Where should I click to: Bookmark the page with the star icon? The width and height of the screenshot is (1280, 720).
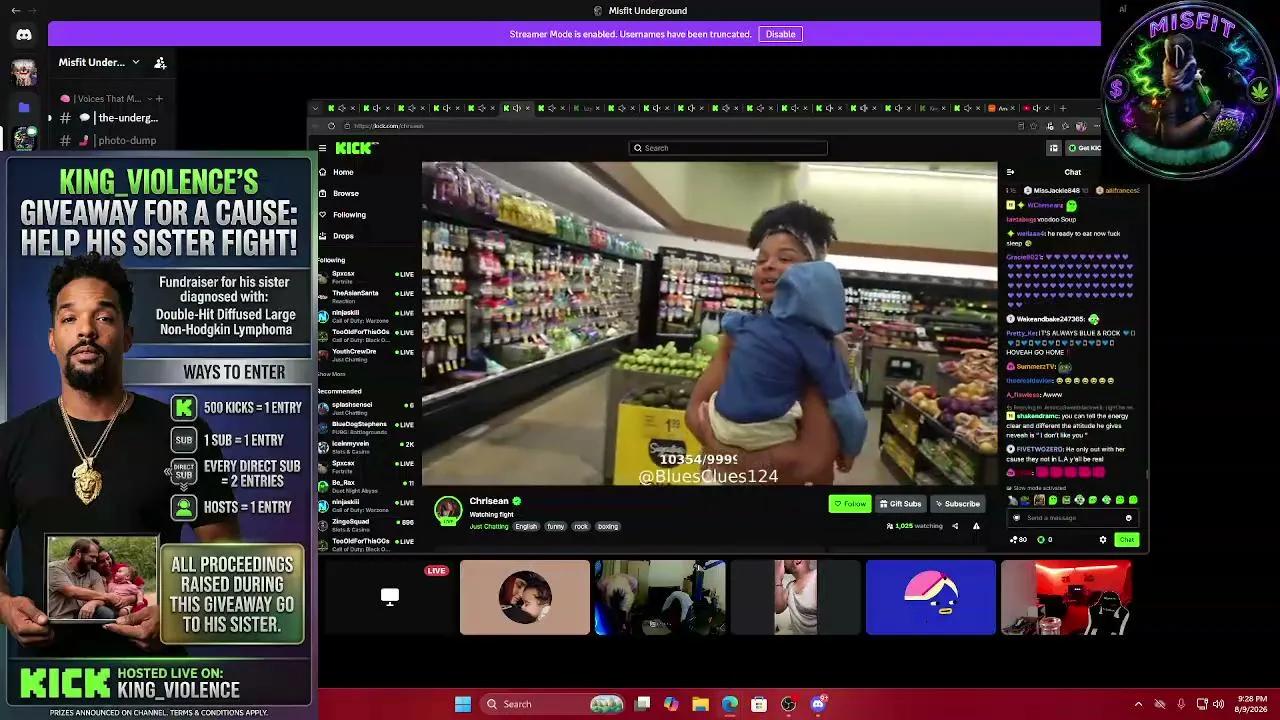[1034, 126]
